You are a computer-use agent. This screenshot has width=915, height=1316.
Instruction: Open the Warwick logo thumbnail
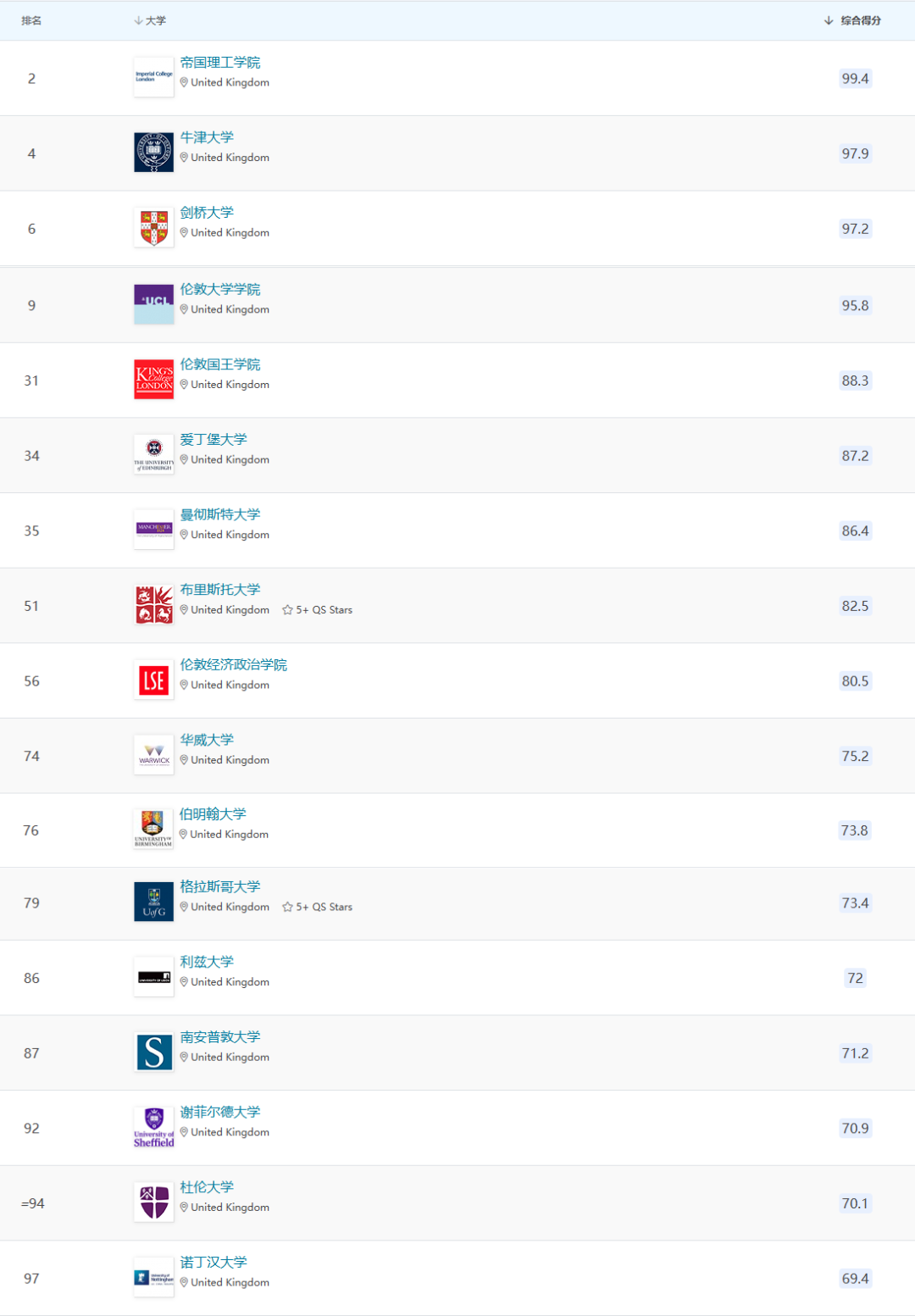click(153, 755)
